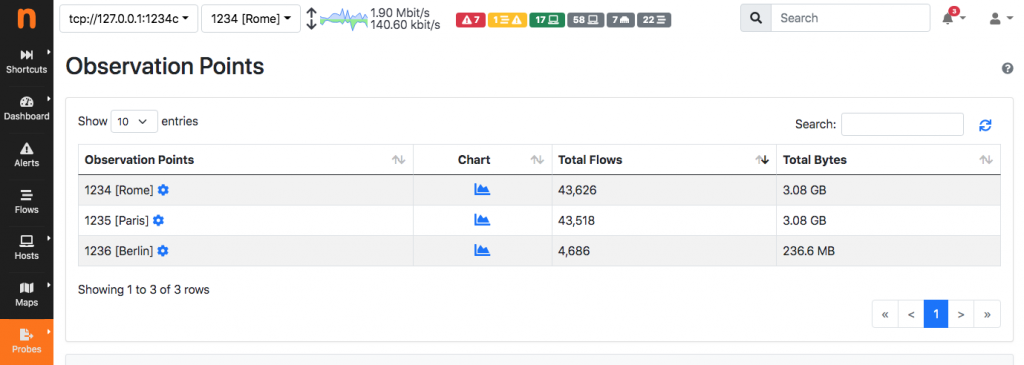Open settings gear for 1234 [Rome]
Screen dimensions: 1024x365
(163, 190)
